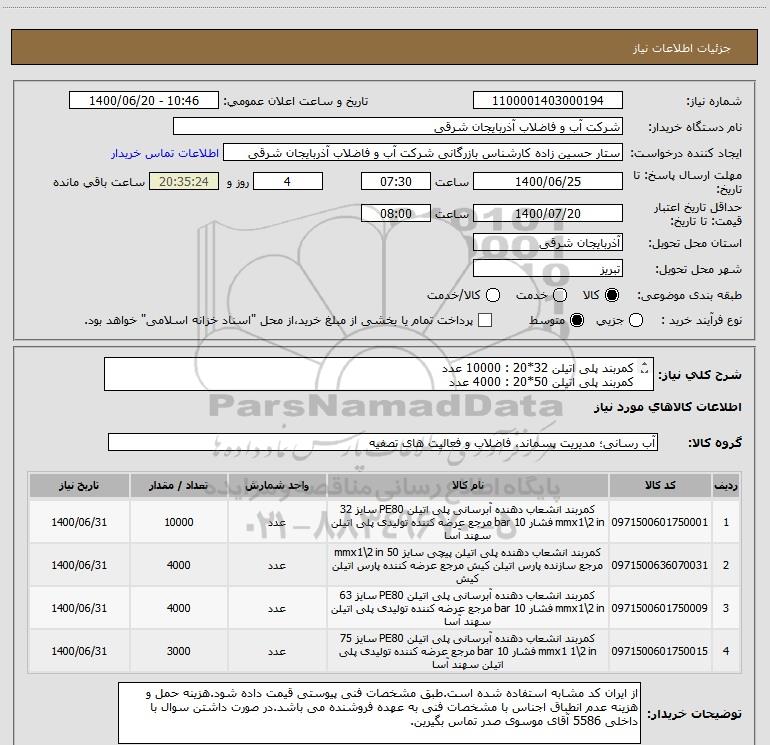Click quantity 10000 in row 1
The width and height of the screenshot is (770, 745).
click(179, 522)
